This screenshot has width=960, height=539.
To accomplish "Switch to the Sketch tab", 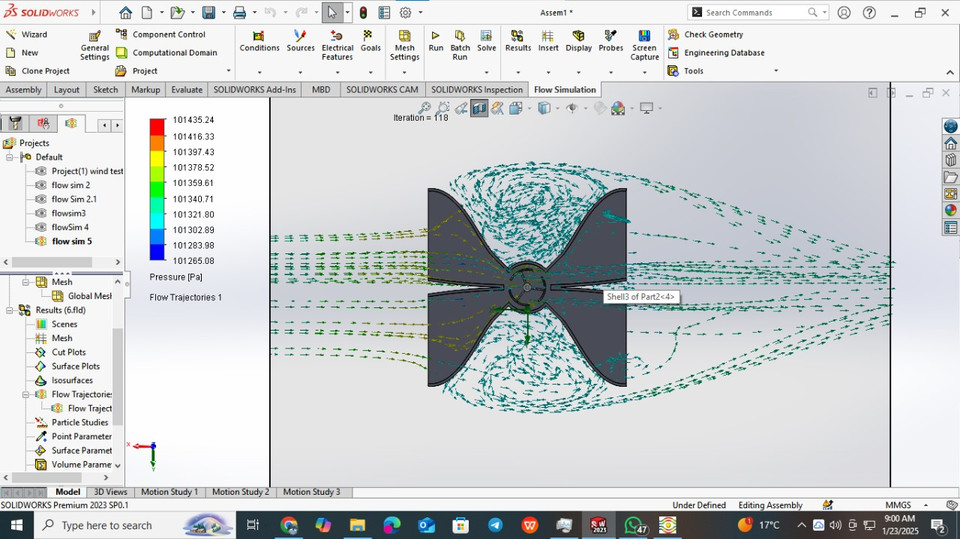I will [105, 89].
